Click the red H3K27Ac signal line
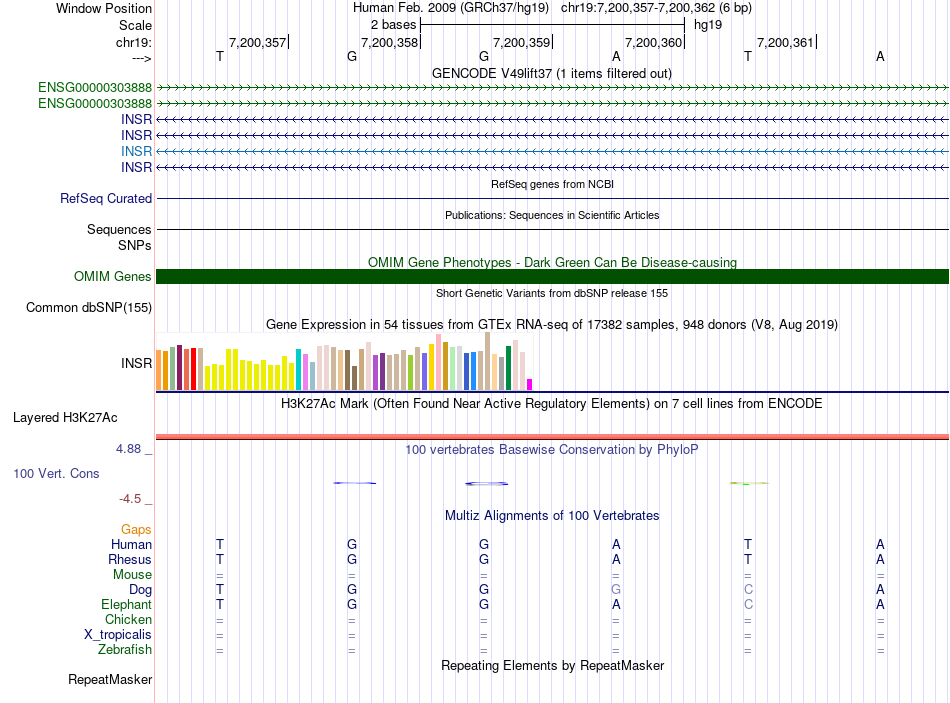This screenshot has width=950, height=703. coord(552,436)
